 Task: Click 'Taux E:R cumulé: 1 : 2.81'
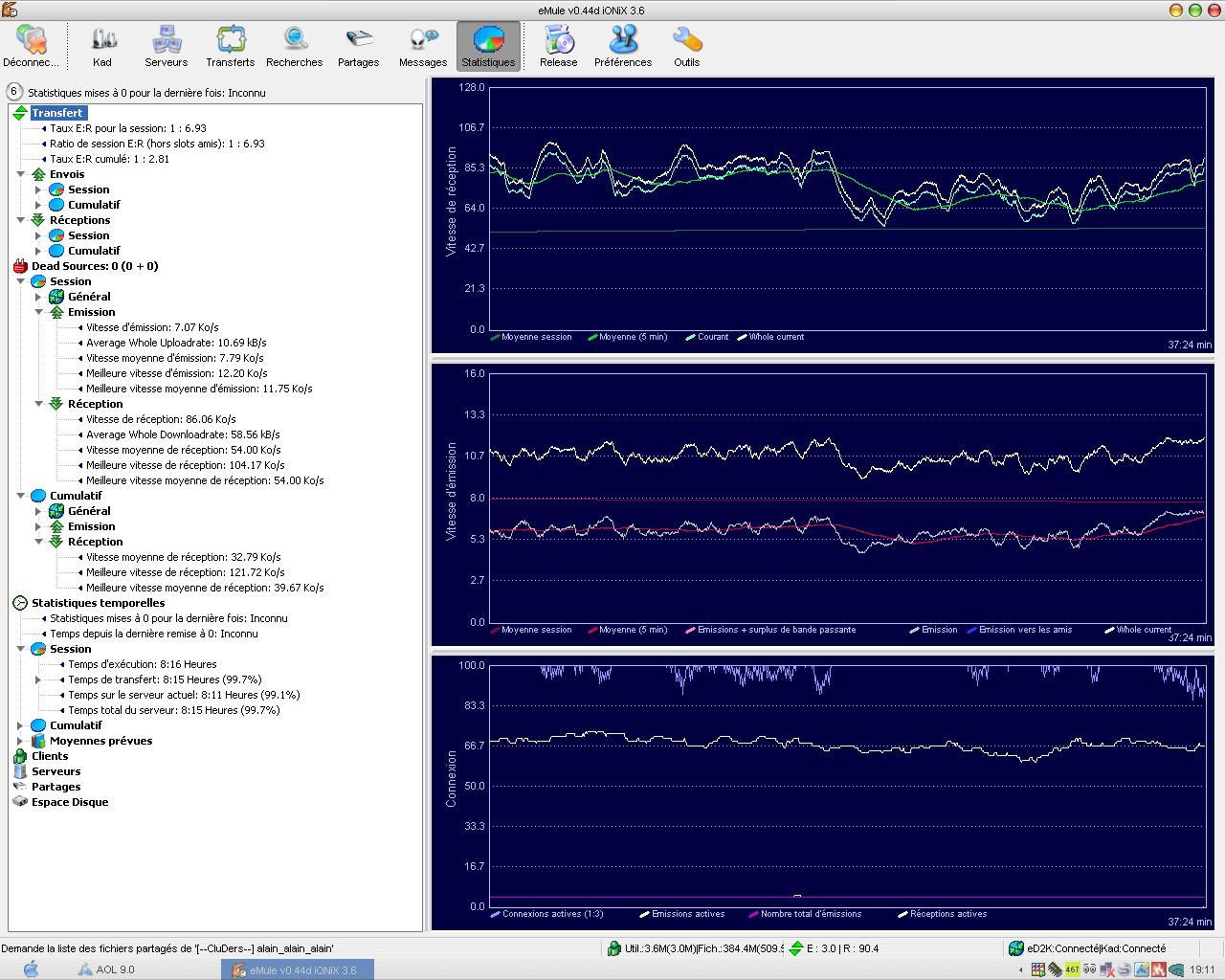[x=110, y=159]
